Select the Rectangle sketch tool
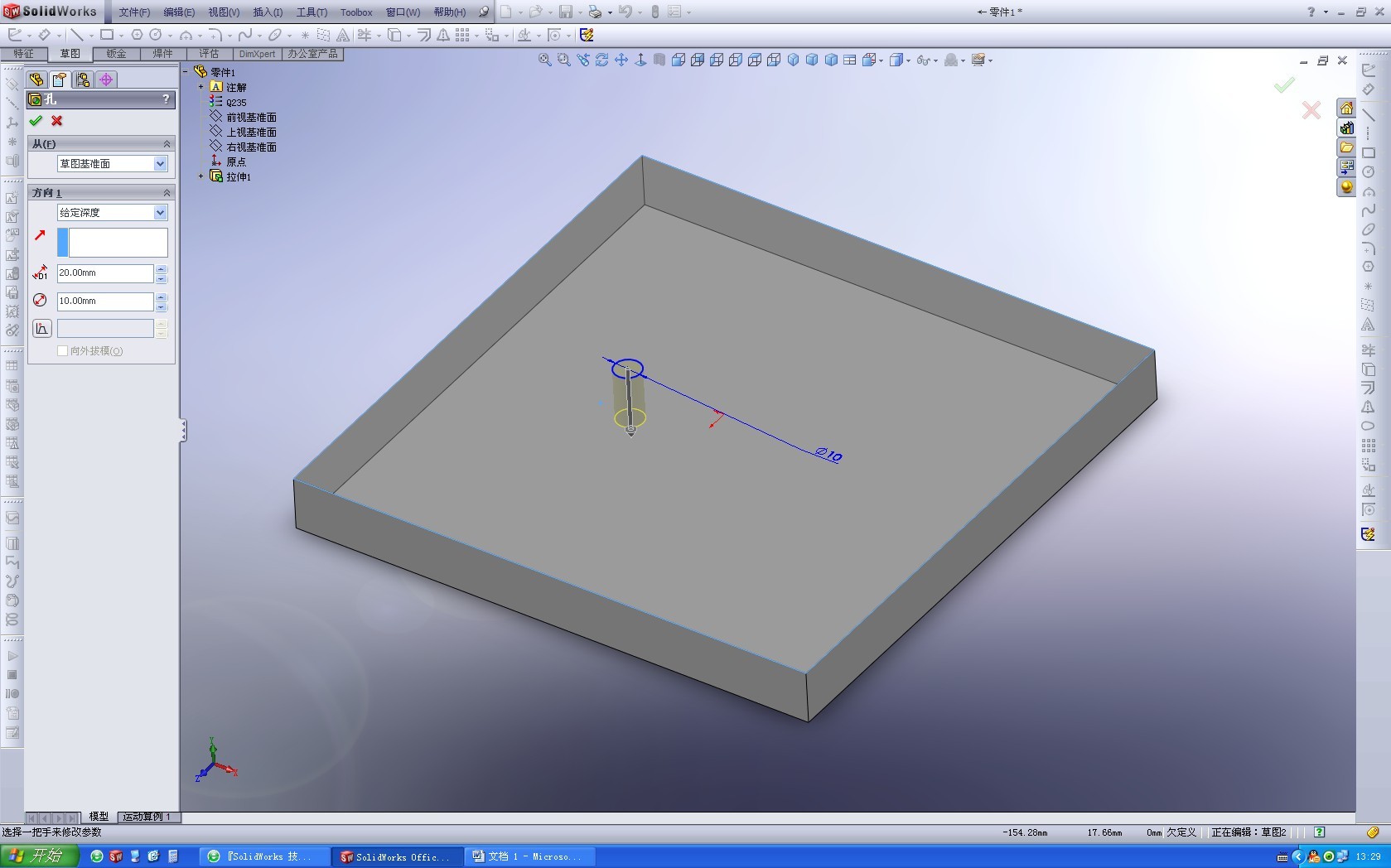This screenshot has height=868, width=1391. point(107,35)
